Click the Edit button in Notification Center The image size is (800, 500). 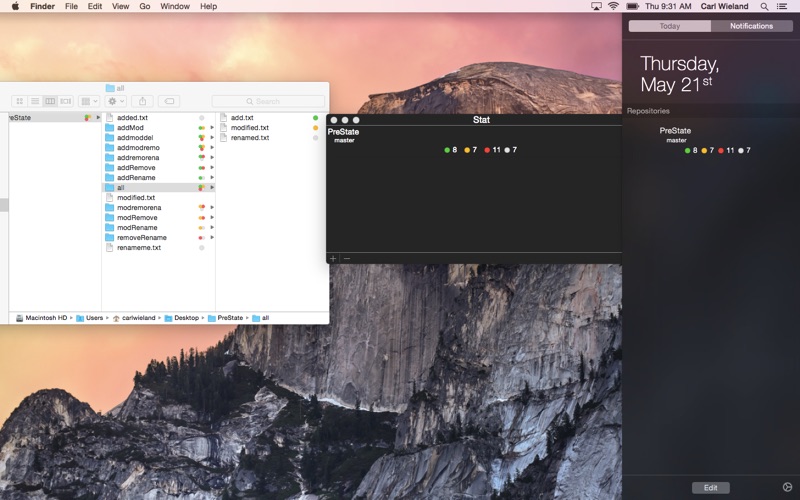coord(710,487)
